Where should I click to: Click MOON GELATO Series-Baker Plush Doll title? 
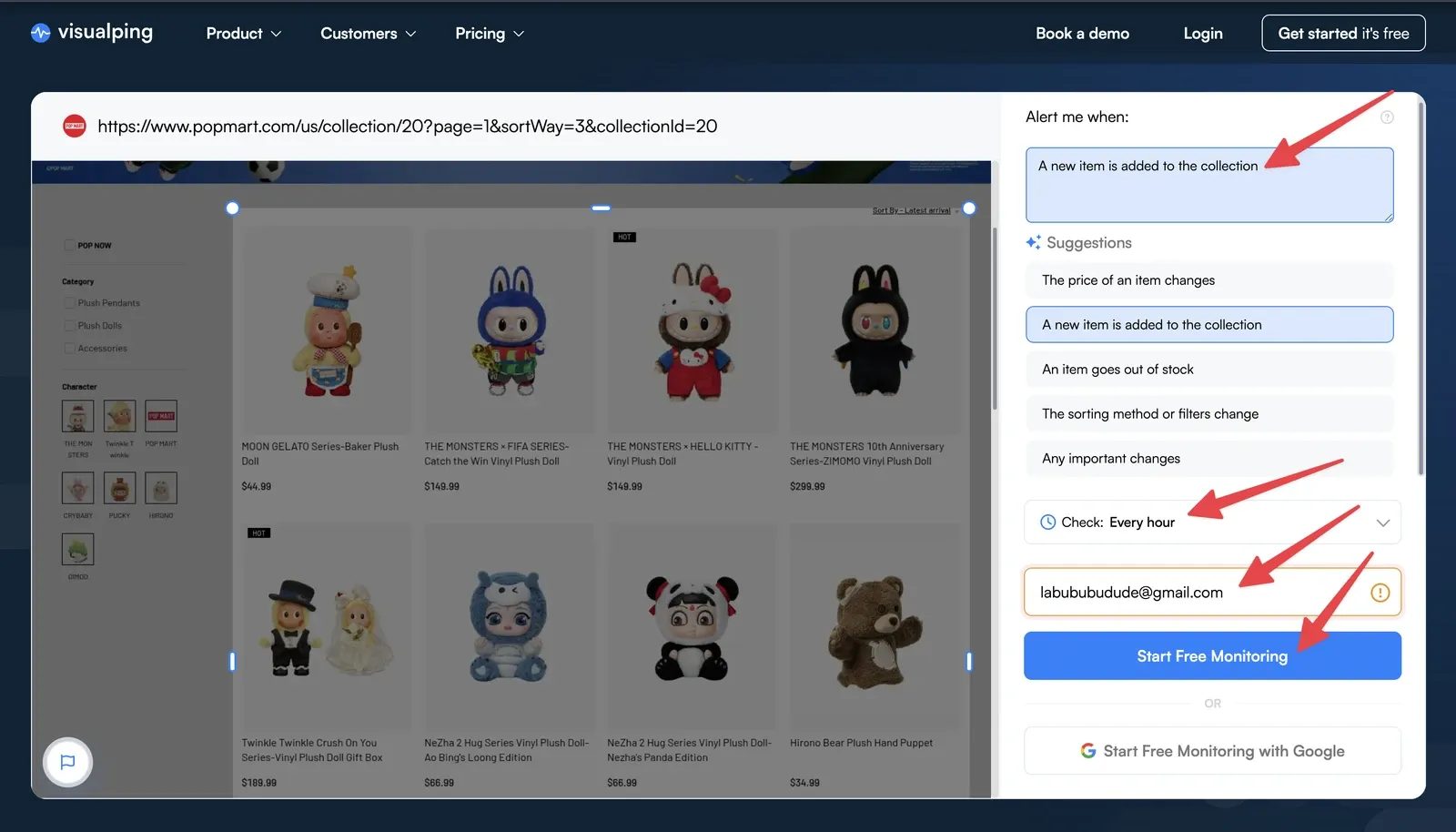(x=320, y=454)
